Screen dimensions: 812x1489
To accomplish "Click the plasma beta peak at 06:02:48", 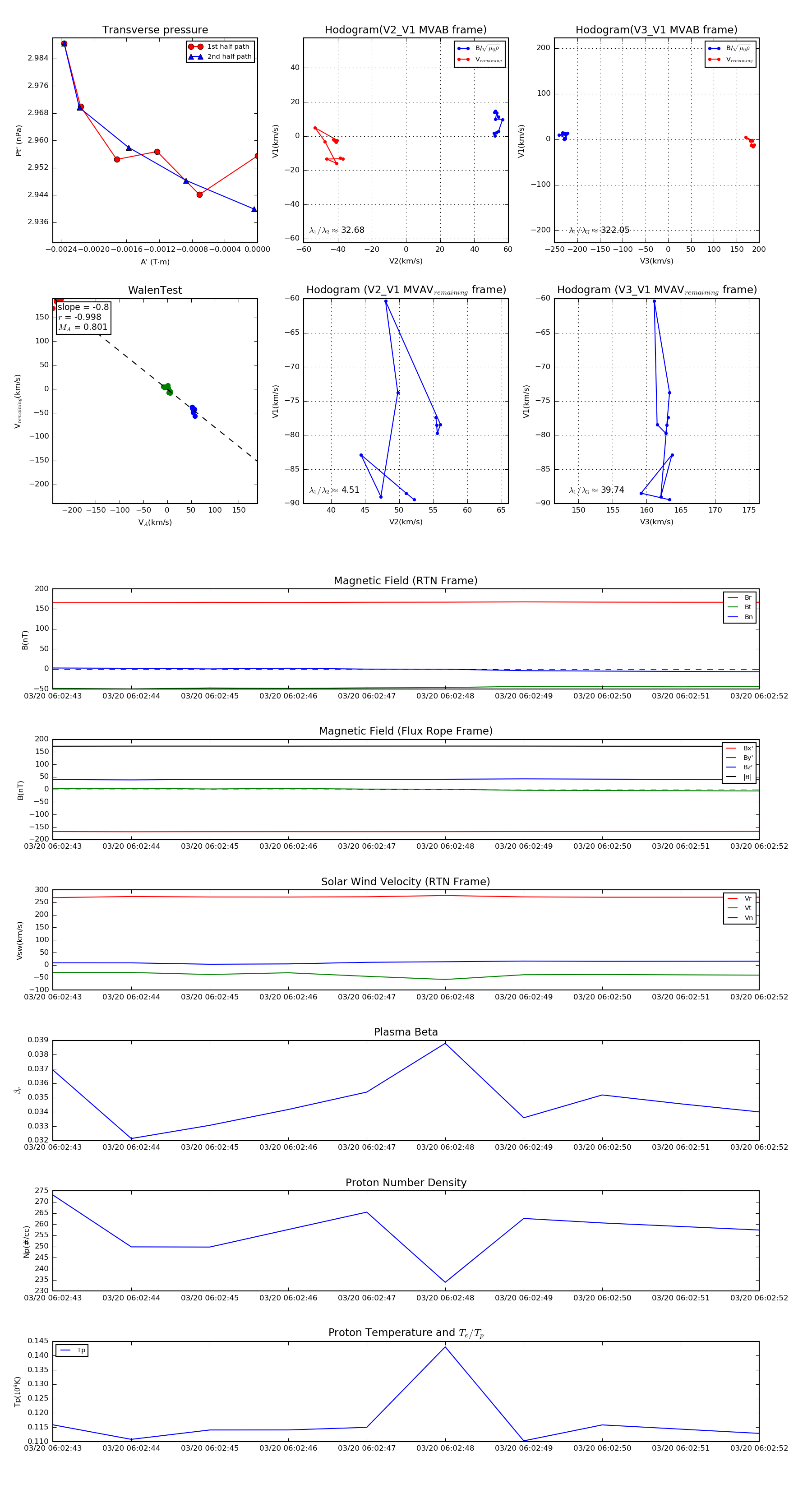I will point(445,1043).
